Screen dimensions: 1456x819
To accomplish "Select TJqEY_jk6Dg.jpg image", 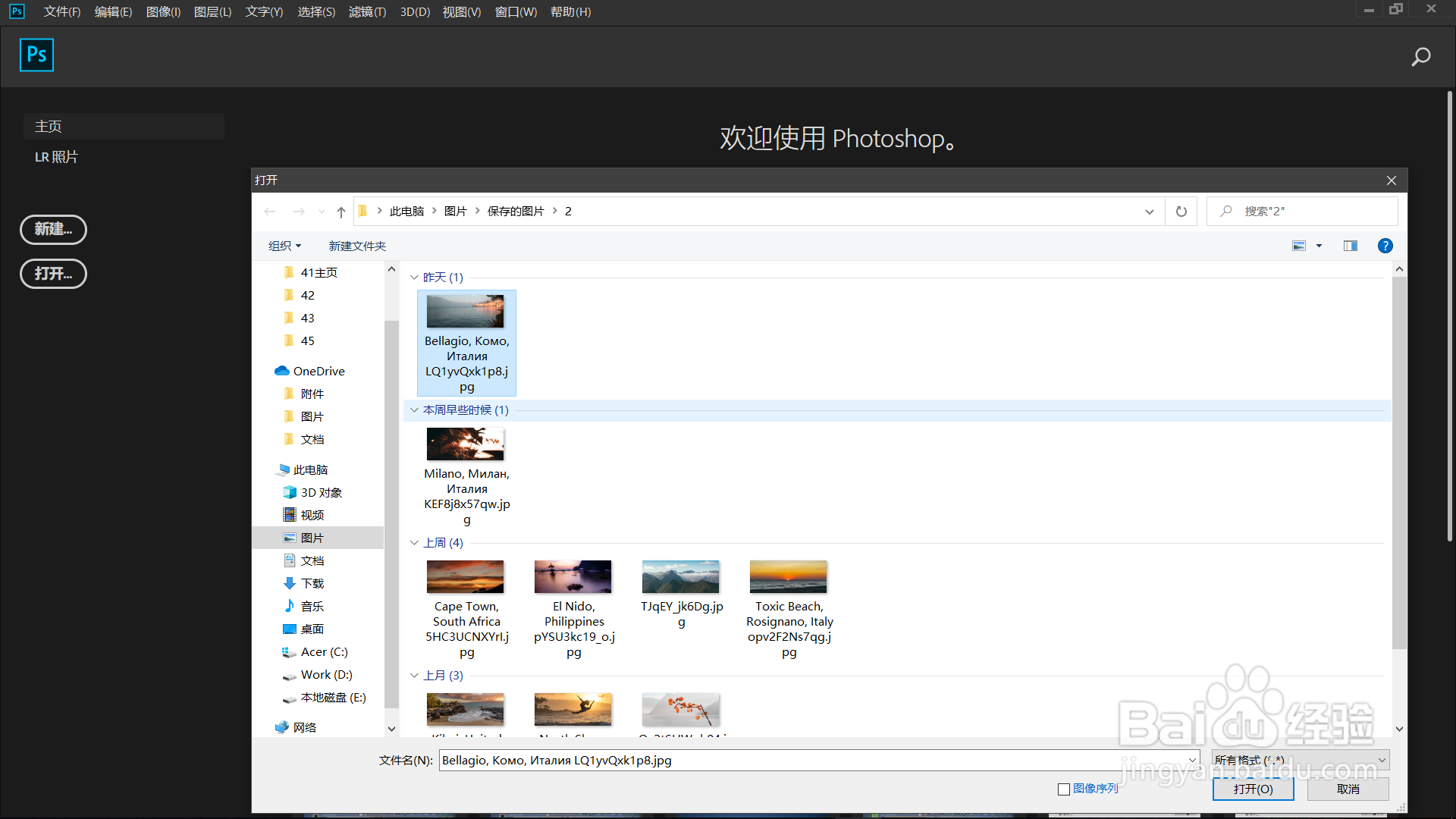I will point(682,595).
